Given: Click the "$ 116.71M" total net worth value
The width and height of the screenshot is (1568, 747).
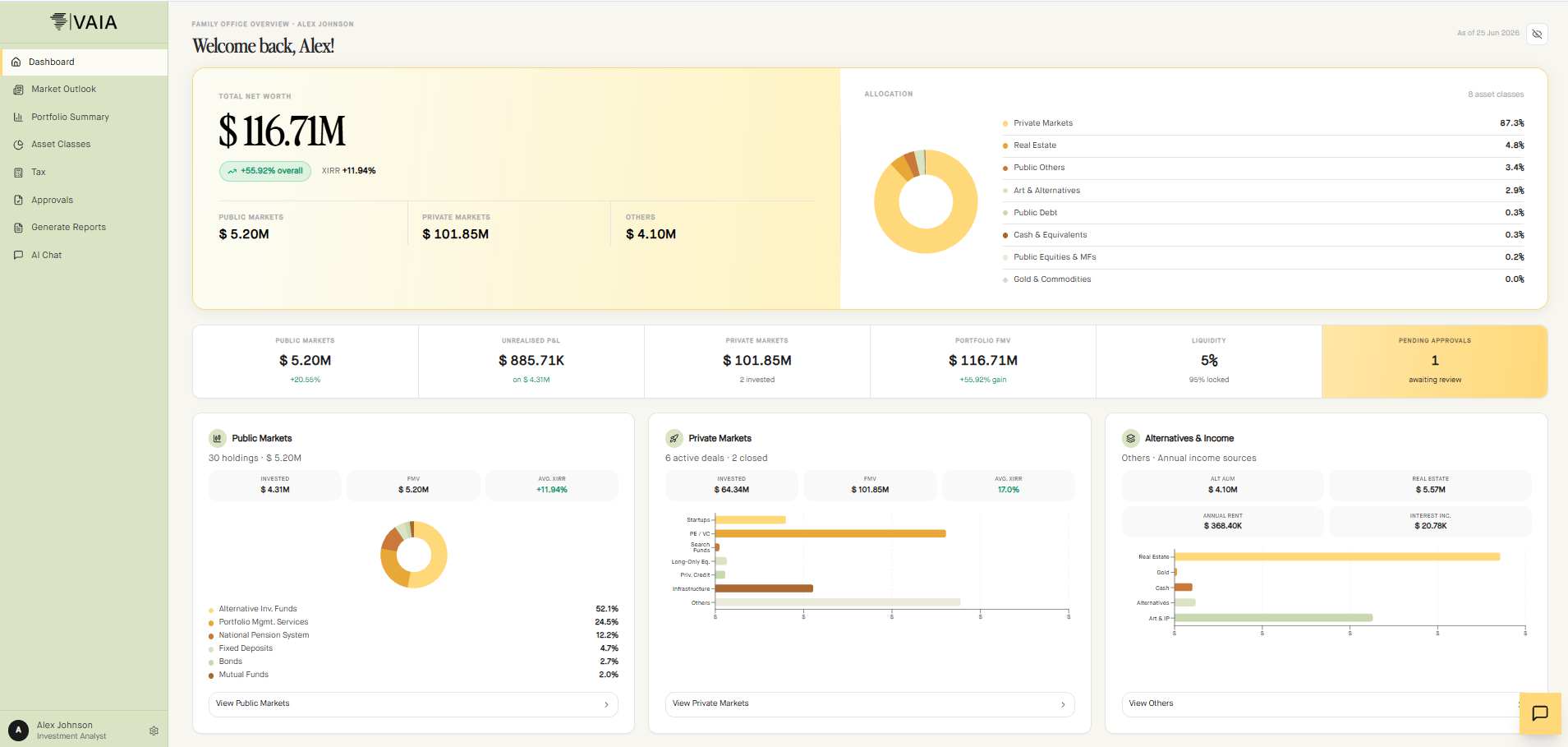Looking at the screenshot, I should point(282,131).
